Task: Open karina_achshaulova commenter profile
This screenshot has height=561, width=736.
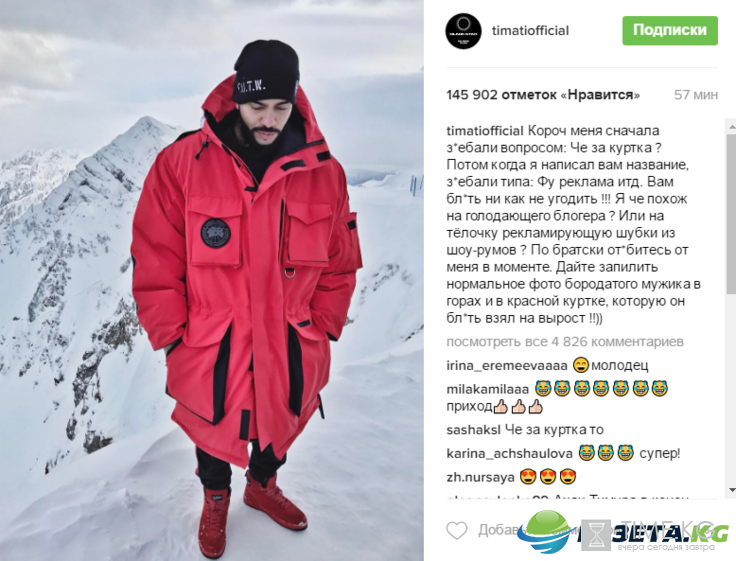Action: tap(510, 453)
